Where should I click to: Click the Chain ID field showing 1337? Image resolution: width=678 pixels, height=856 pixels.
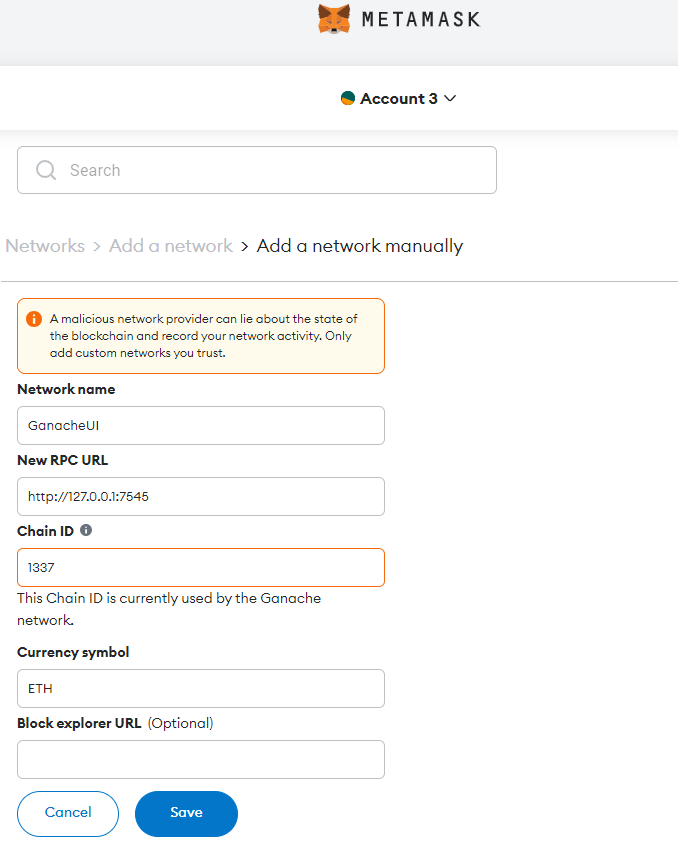pos(200,567)
